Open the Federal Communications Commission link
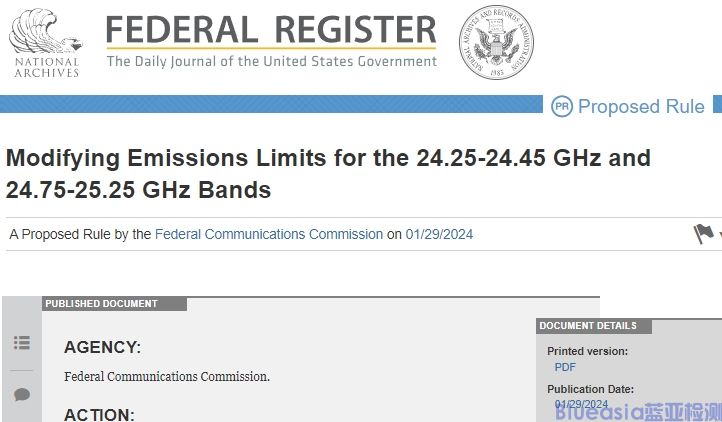 269,234
